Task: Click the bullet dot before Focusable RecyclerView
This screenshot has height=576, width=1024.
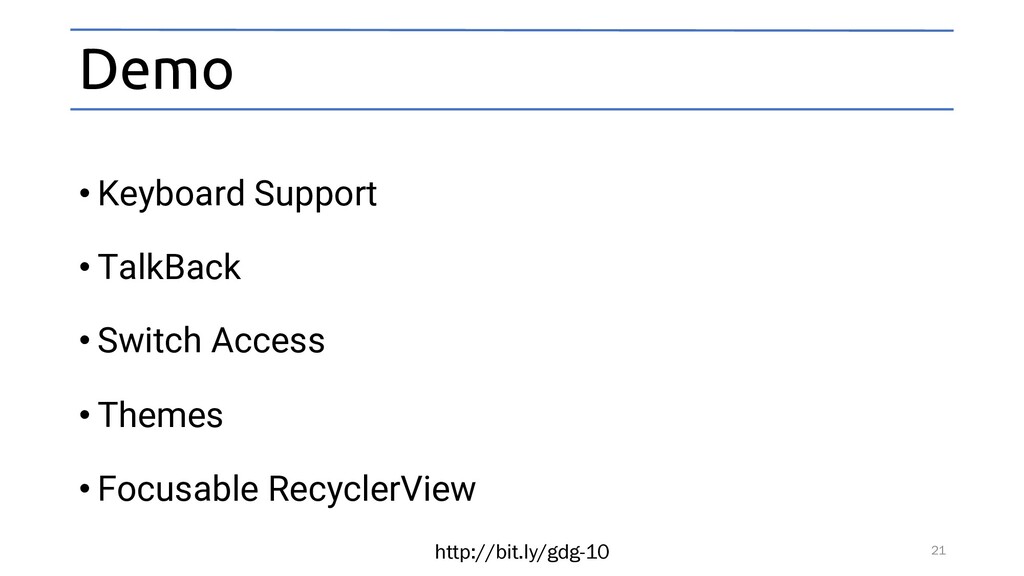Action: point(85,489)
